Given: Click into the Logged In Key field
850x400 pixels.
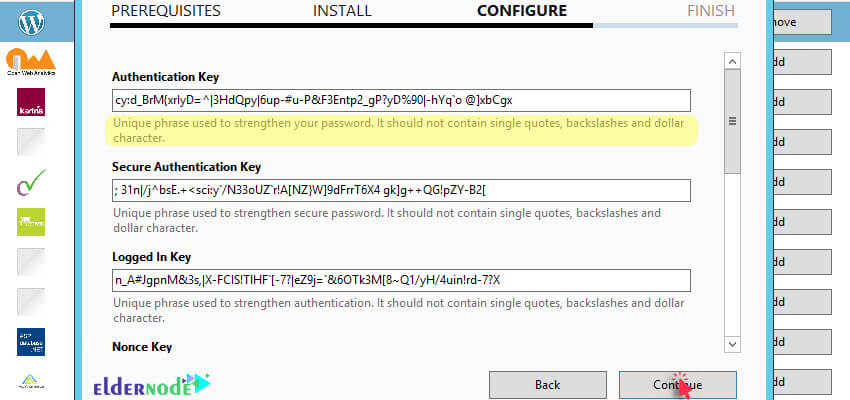Looking at the screenshot, I should pyautogui.click(x=401, y=280).
